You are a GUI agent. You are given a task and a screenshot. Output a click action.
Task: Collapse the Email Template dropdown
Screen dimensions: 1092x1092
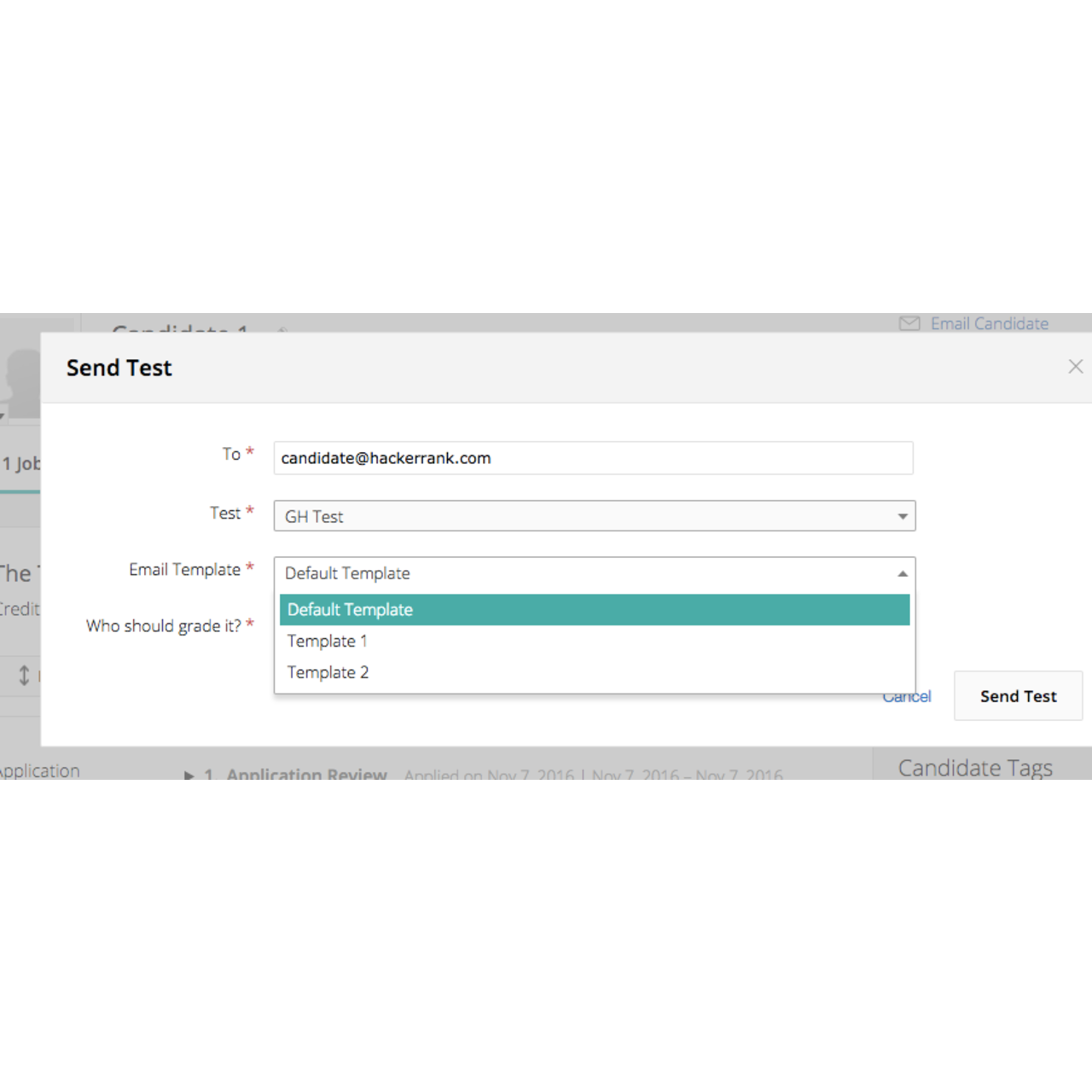[595, 573]
